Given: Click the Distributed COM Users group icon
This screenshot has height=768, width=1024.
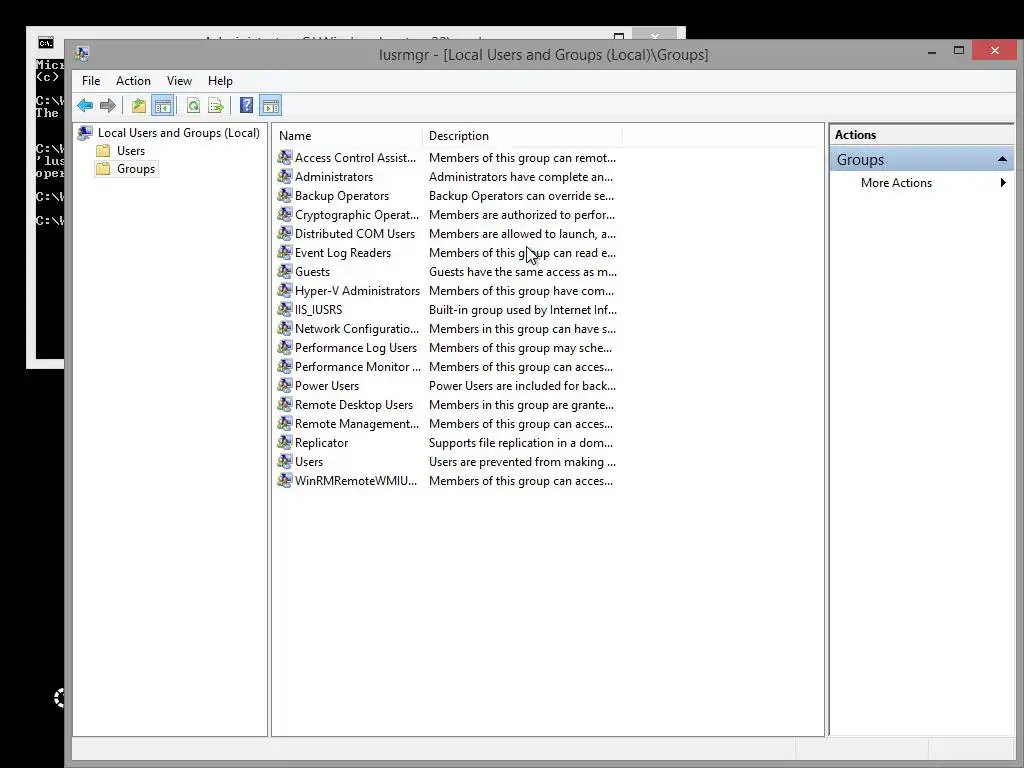Looking at the screenshot, I should [x=285, y=233].
